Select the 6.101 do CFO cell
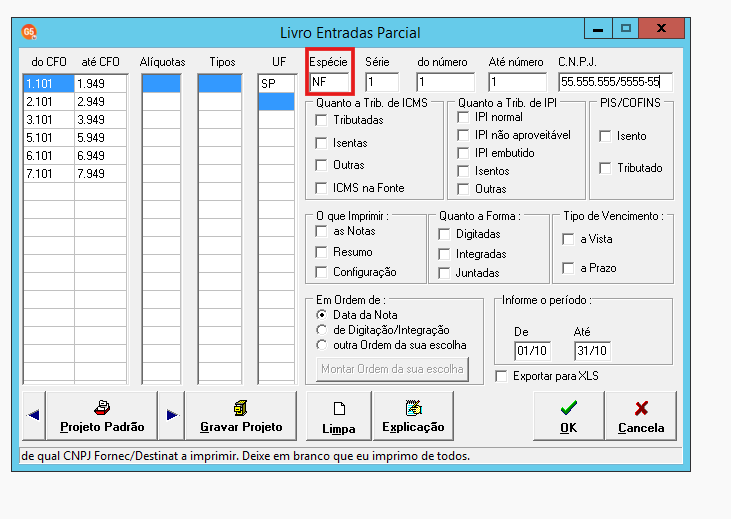The width and height of the screenshot is (731, 519). click(x=49, y=156)
